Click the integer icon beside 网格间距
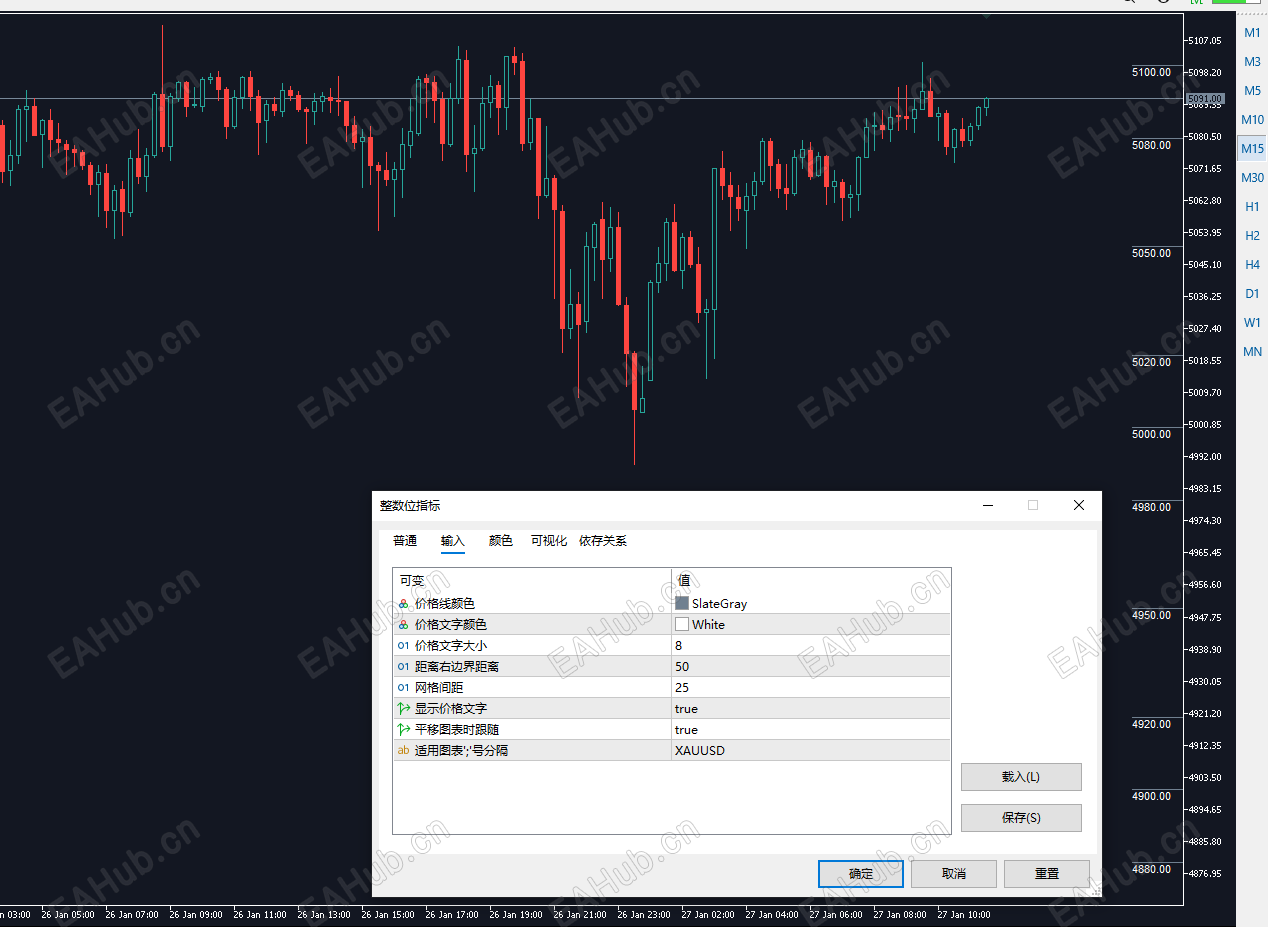The width and height of the screenshot is (1268, 927). tap(403, 688)
